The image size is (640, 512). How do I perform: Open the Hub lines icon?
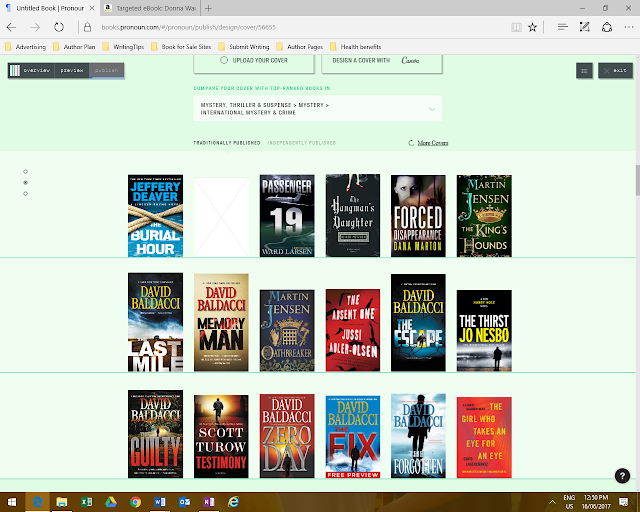click(x=562, y=27)
